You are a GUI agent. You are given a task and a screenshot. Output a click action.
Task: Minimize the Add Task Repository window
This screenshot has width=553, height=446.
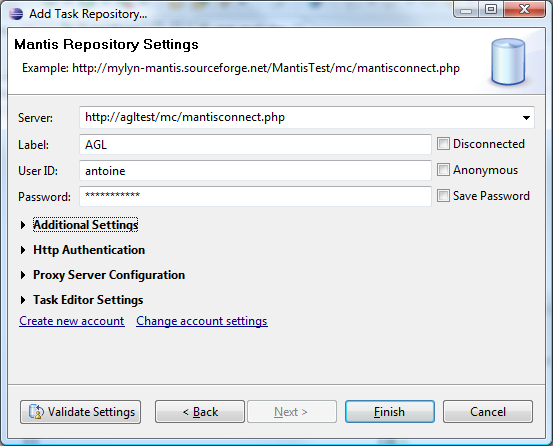tap(466, 10)
